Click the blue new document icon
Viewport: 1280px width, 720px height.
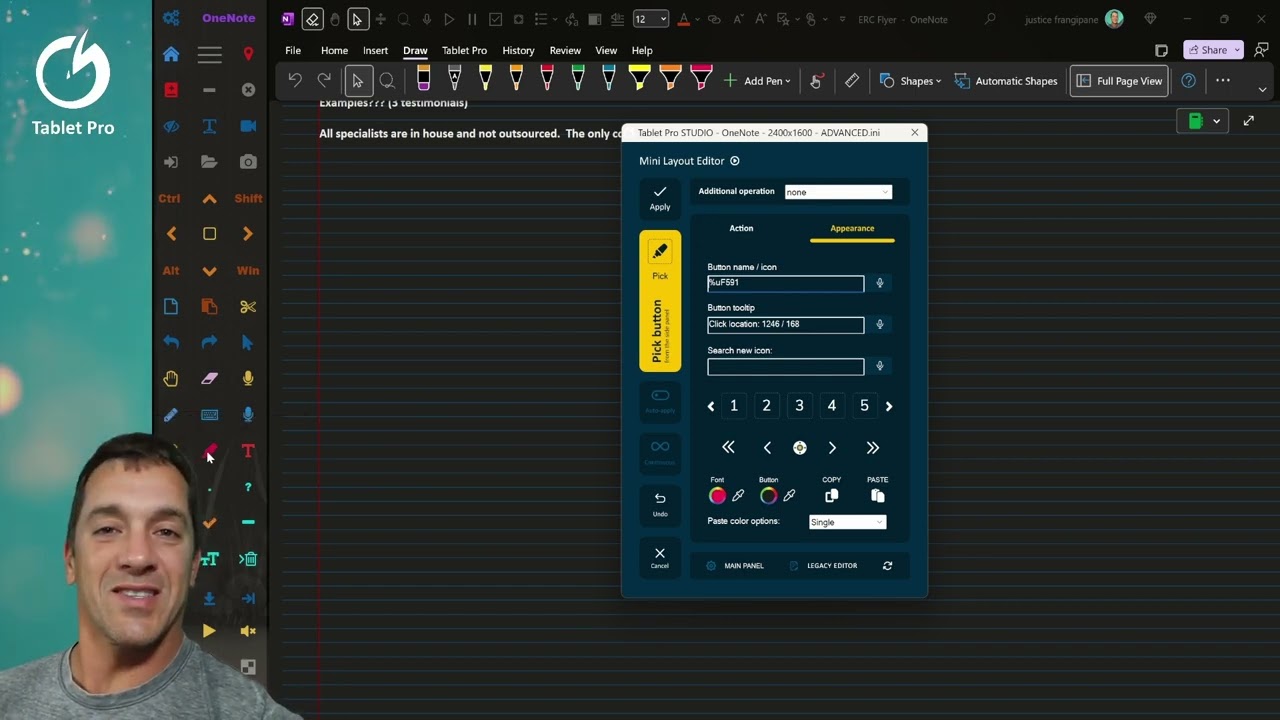(171, 306)
